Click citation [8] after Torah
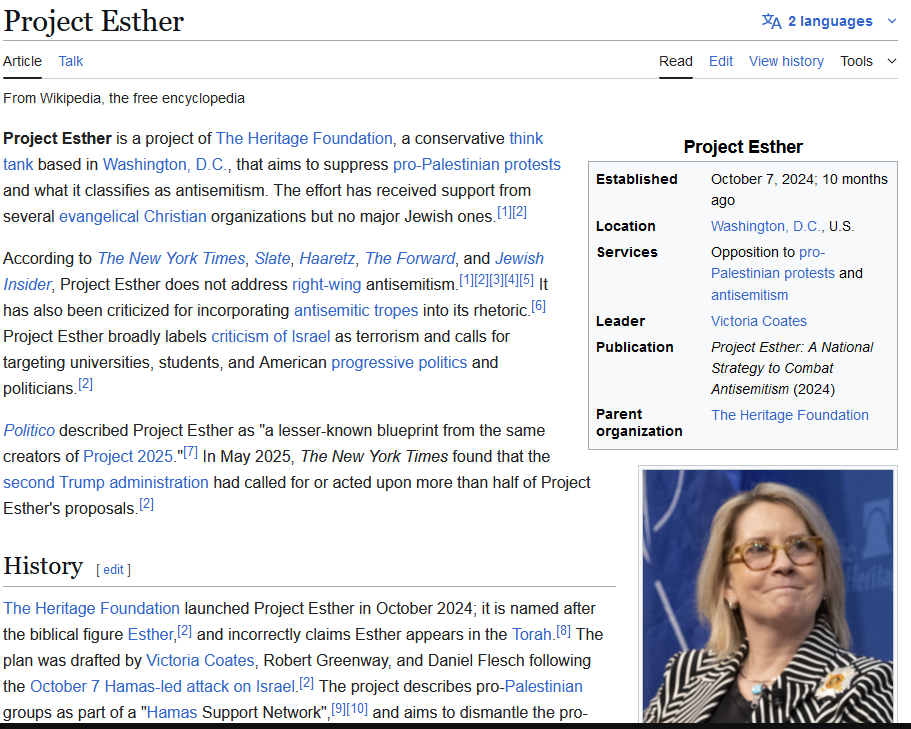Screen dimensions: 911x729 [564, 630]
